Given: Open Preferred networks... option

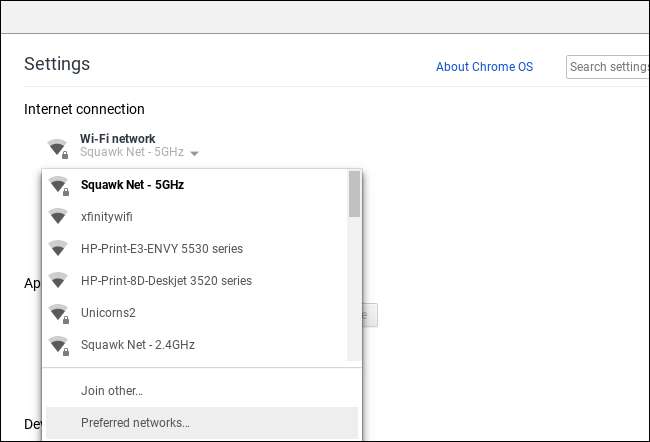Looking at the screenshot, I should (x=135, y=422).
